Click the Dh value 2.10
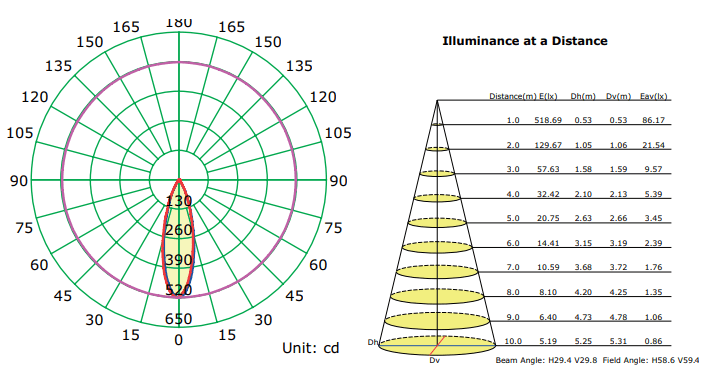The width and height of the screenshot is (718, 386). 583,194
